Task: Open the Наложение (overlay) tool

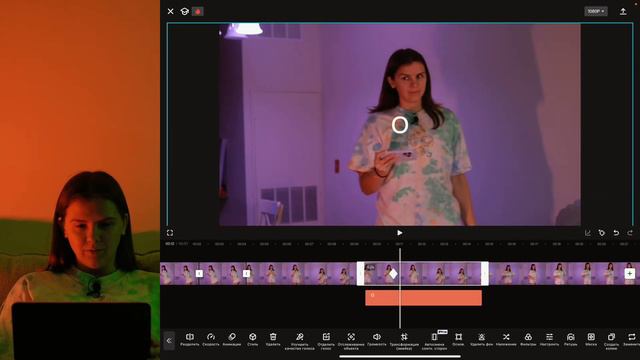Action: tap(506, 340)
